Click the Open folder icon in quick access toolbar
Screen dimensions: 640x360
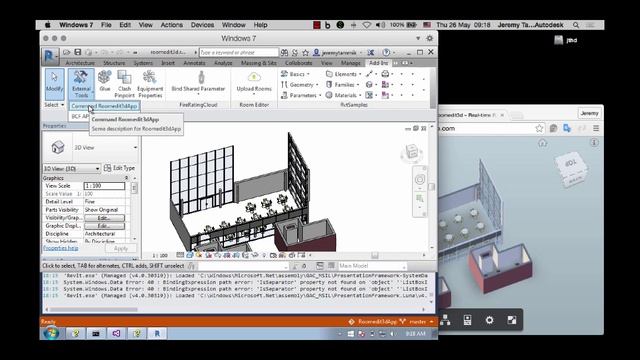pyautogui.click(x=67, y=52)
